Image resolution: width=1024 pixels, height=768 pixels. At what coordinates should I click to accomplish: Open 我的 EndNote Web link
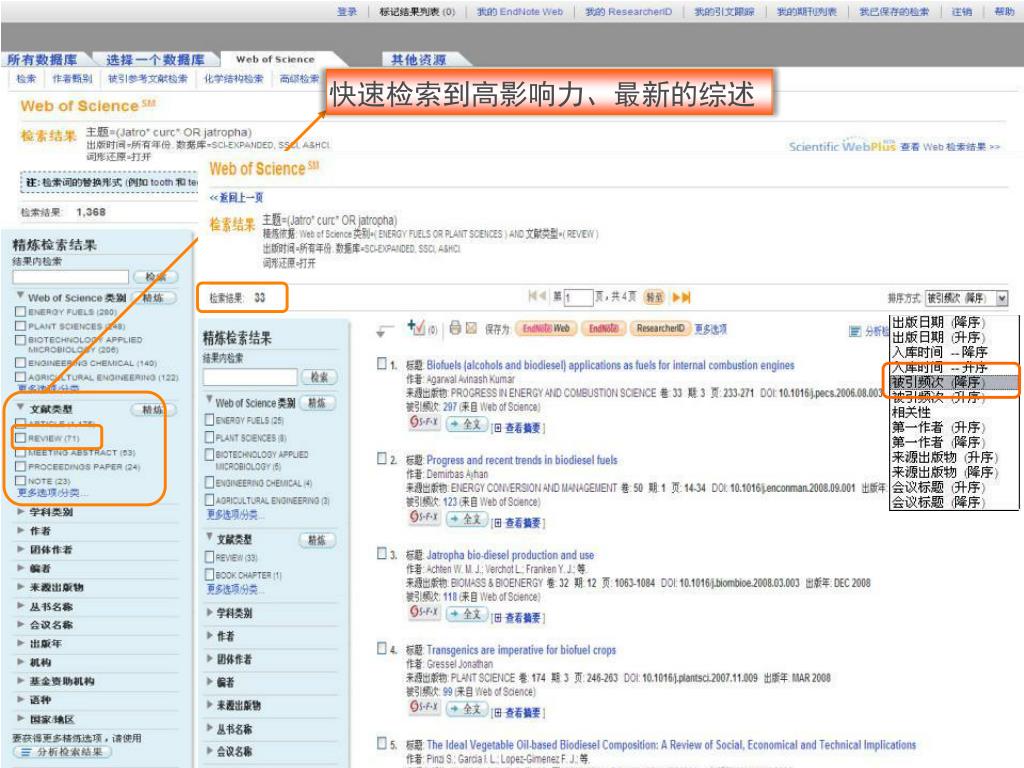pos(520,11)
